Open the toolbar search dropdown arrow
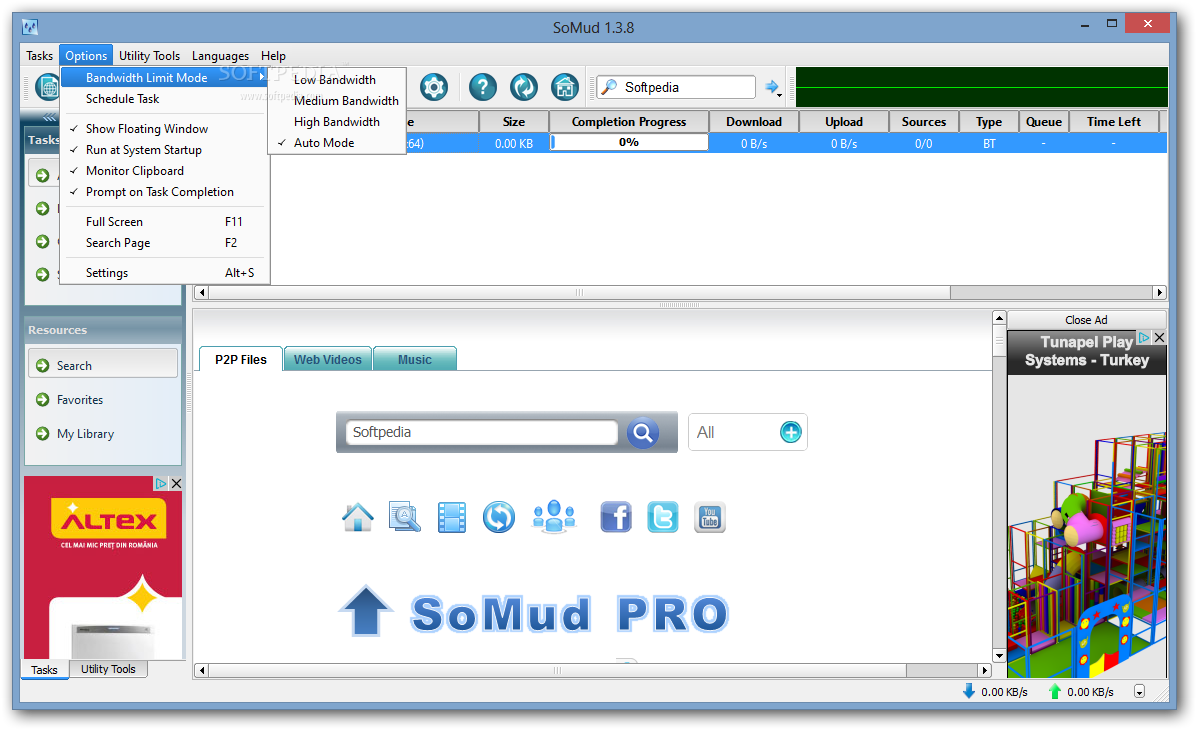 [779, 95]
